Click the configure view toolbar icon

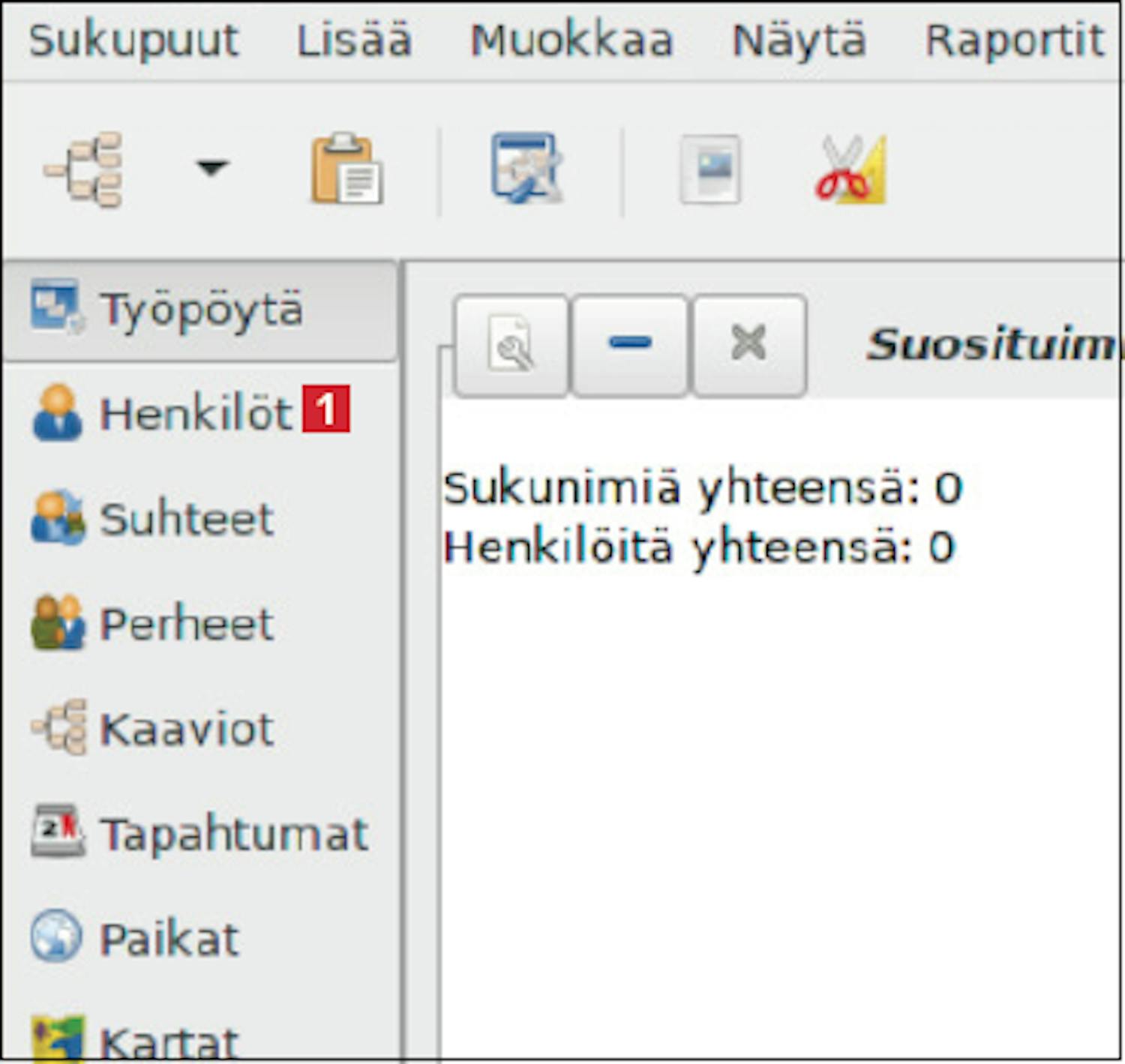526,168
